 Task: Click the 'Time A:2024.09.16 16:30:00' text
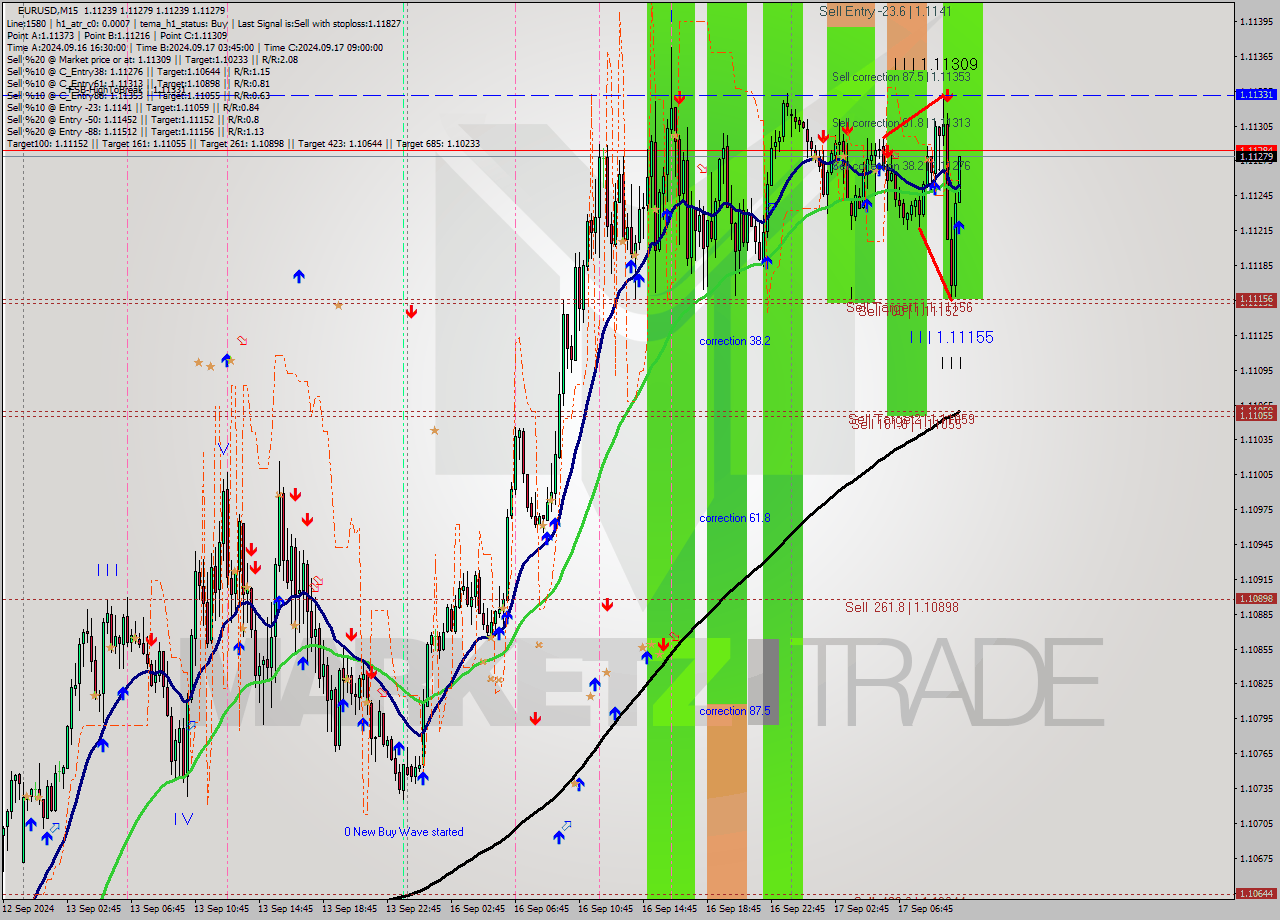66,47
